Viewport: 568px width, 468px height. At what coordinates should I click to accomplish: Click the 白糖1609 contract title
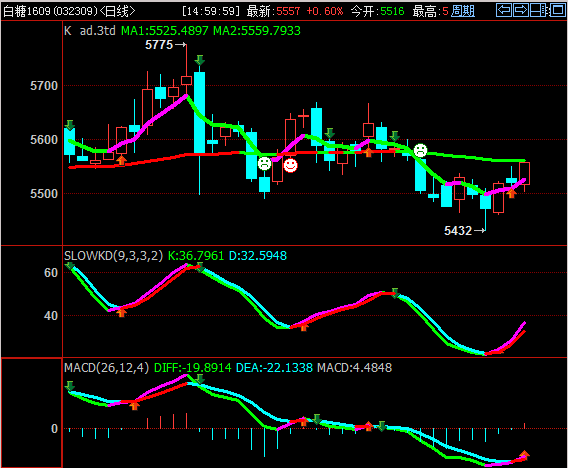(27, 11)
